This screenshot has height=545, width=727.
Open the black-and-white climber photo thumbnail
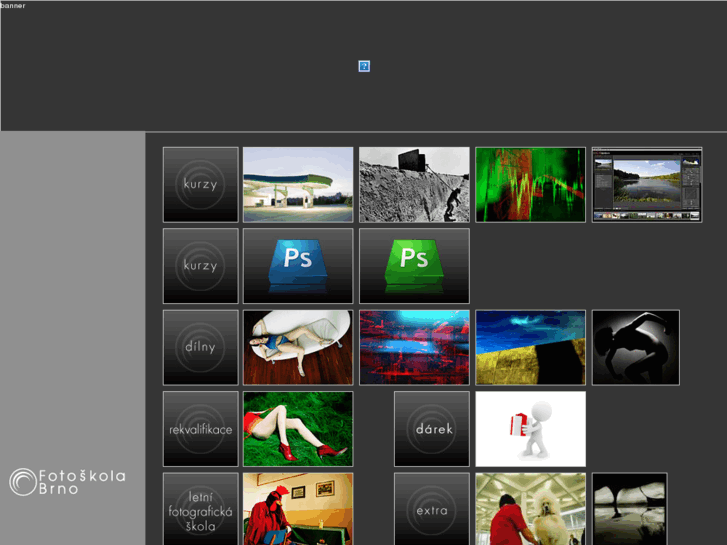pos(414,185)
